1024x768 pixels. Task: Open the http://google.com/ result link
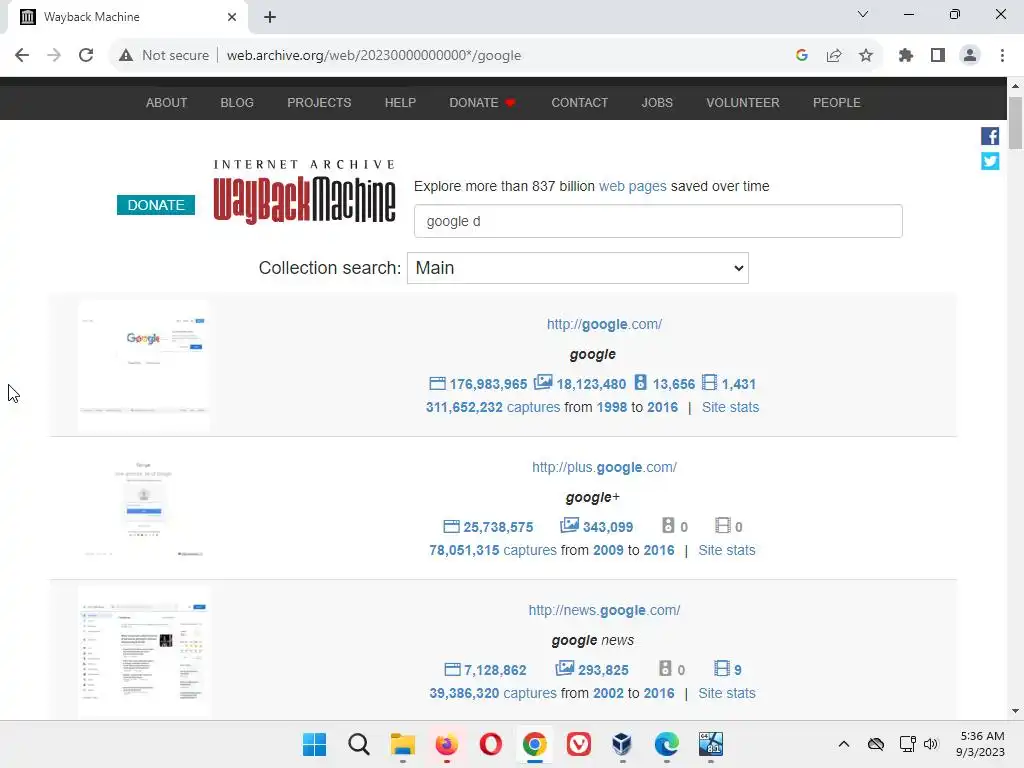coord(605,324)
